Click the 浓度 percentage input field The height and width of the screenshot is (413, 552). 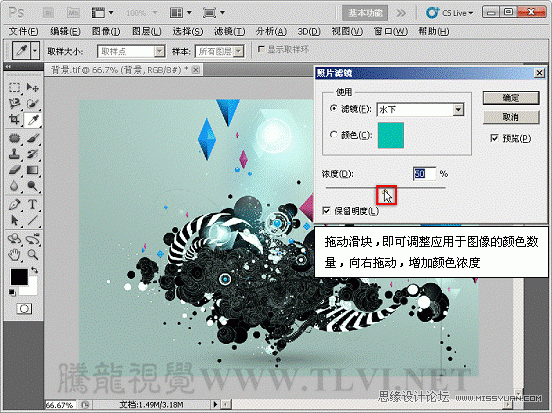tap(424, 174)
